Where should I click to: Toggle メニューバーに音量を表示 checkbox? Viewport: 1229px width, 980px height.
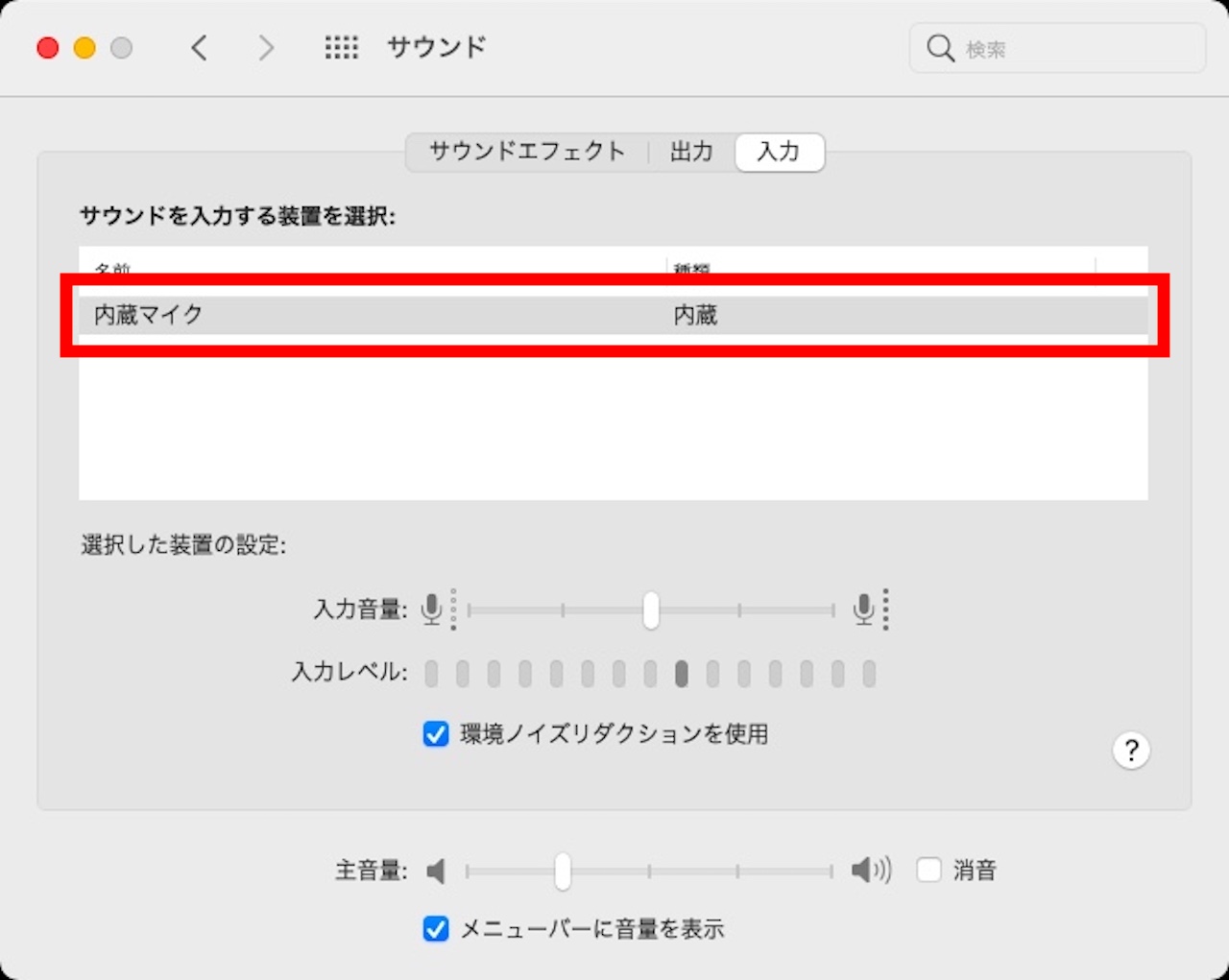click(436, 928)
